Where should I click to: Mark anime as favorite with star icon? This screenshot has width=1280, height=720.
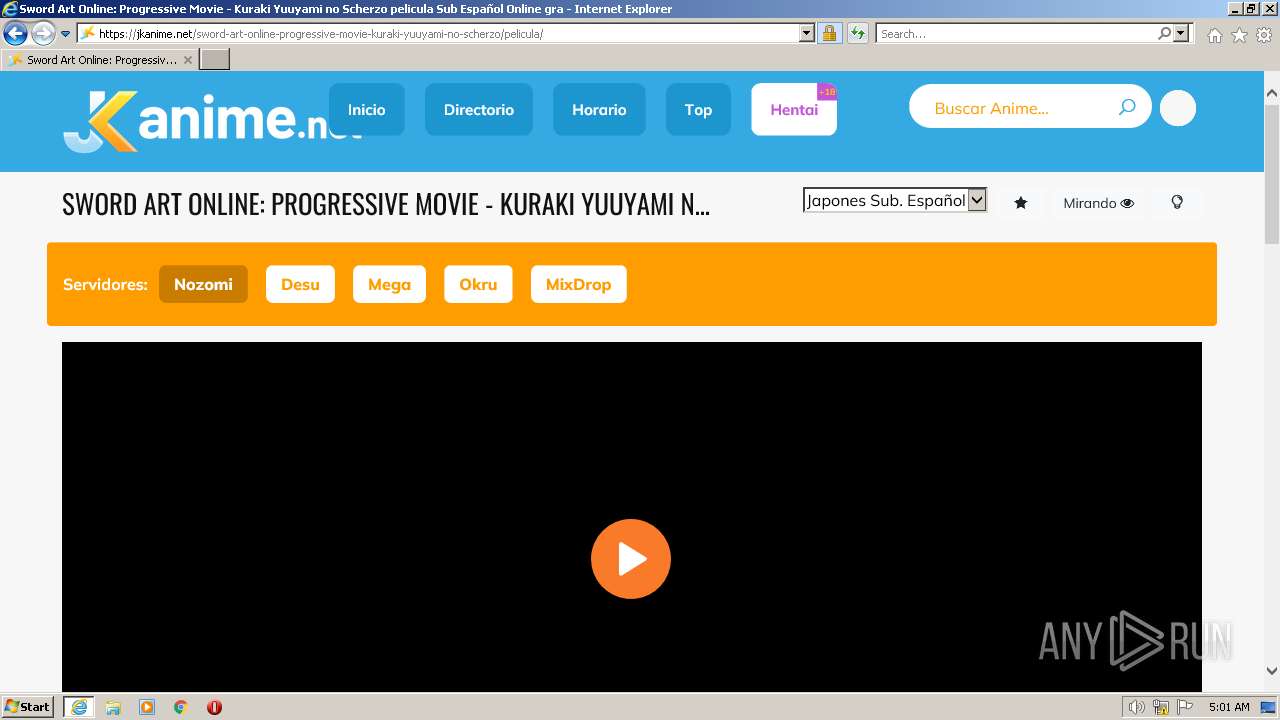(x=1021, y=203)
